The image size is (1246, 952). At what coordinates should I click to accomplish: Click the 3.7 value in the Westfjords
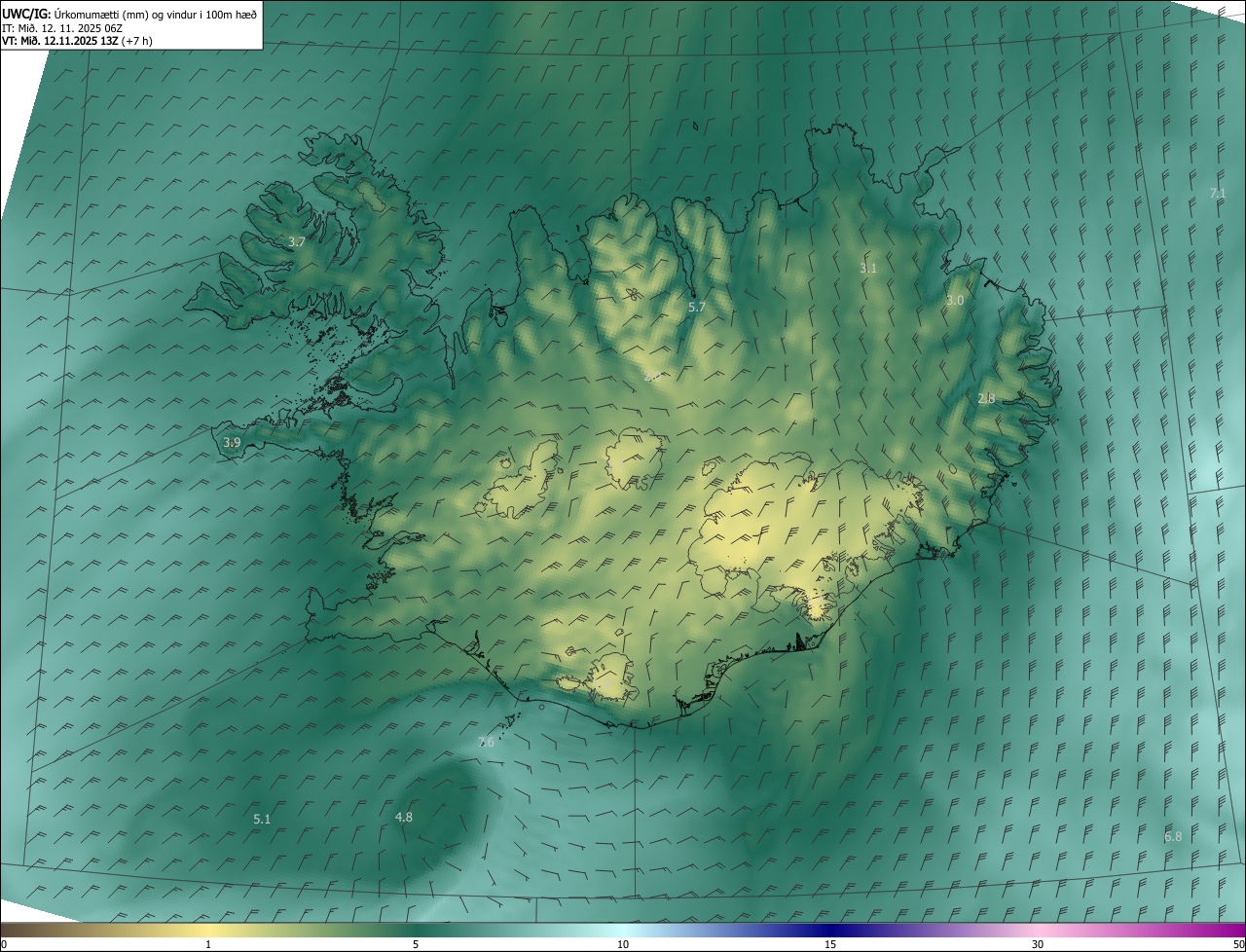click(x=298, y=241)
